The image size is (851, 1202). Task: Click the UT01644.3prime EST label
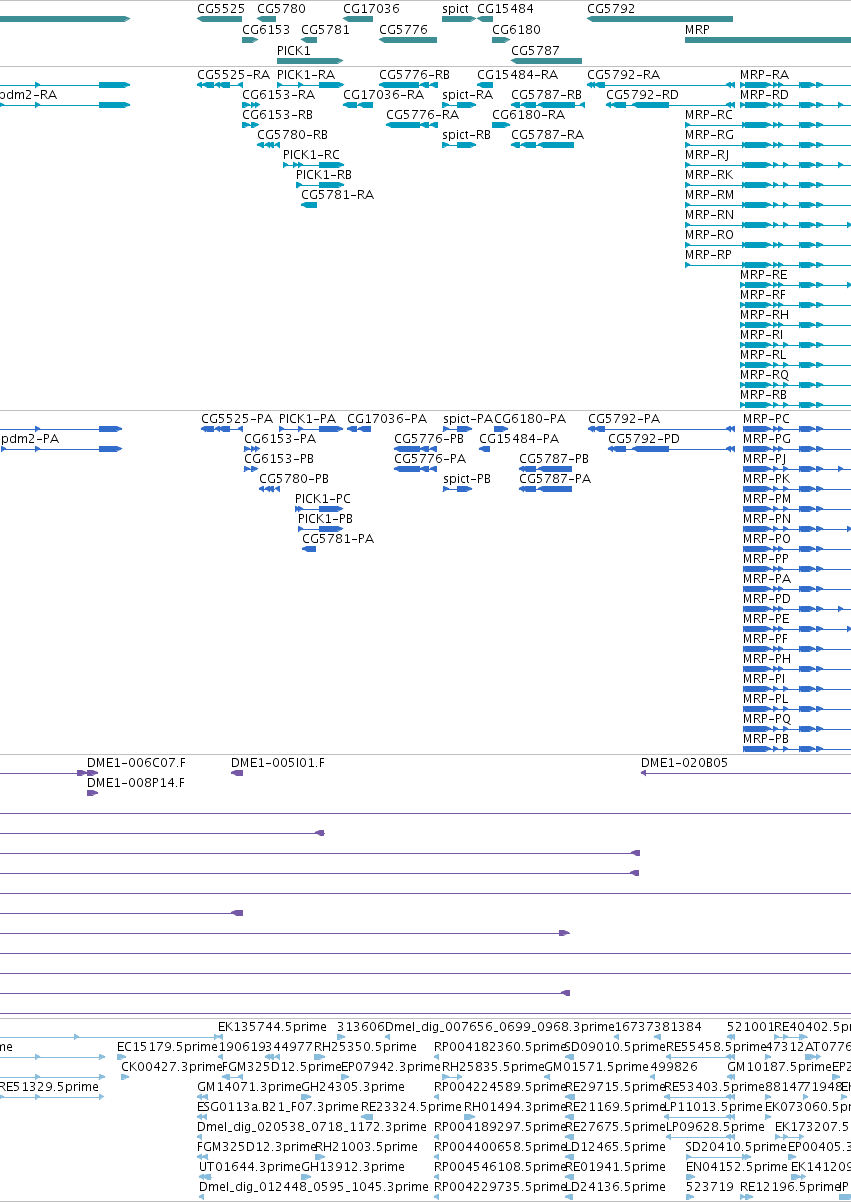point(249,1167)
